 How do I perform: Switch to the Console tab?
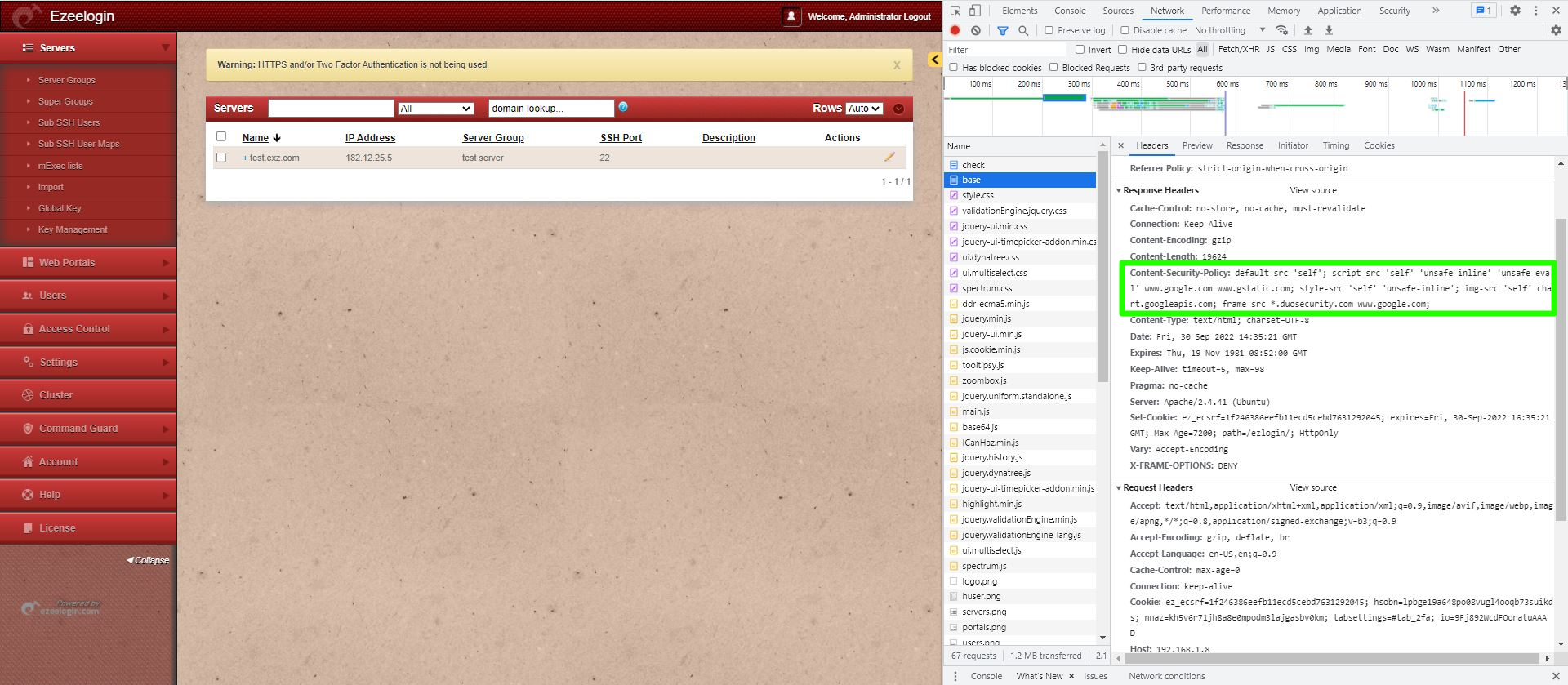1070,11
